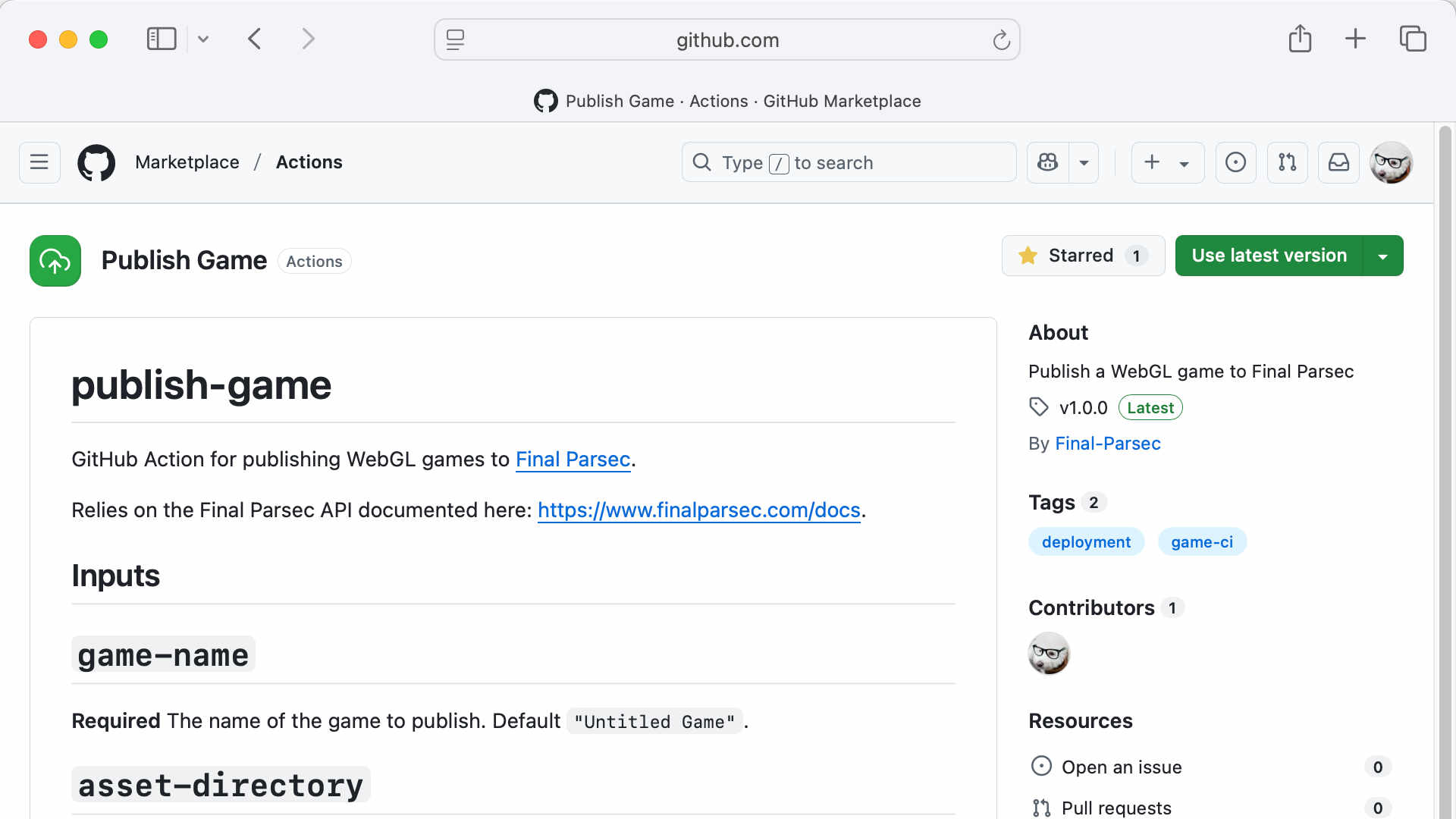The image size is (1456, 819).
Task: Filter by deployment tag
Action: coord(1086,542)
